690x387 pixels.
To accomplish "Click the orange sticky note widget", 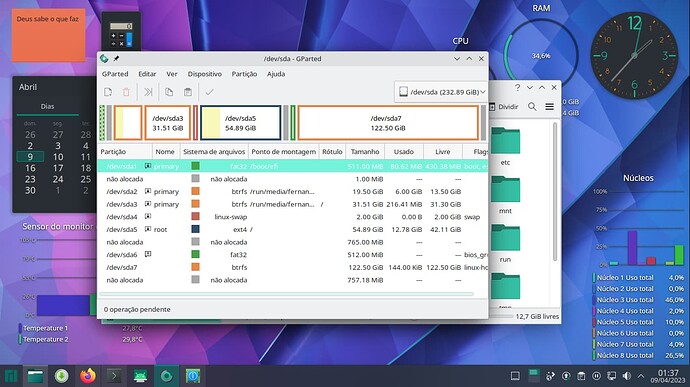I will [x=48, y=35].
